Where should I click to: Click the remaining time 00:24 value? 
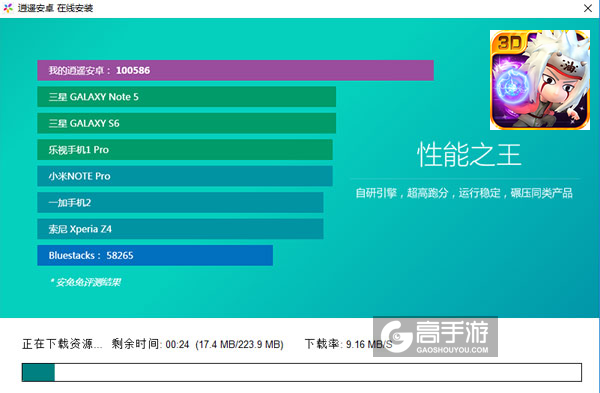click(x=178, y=345)
